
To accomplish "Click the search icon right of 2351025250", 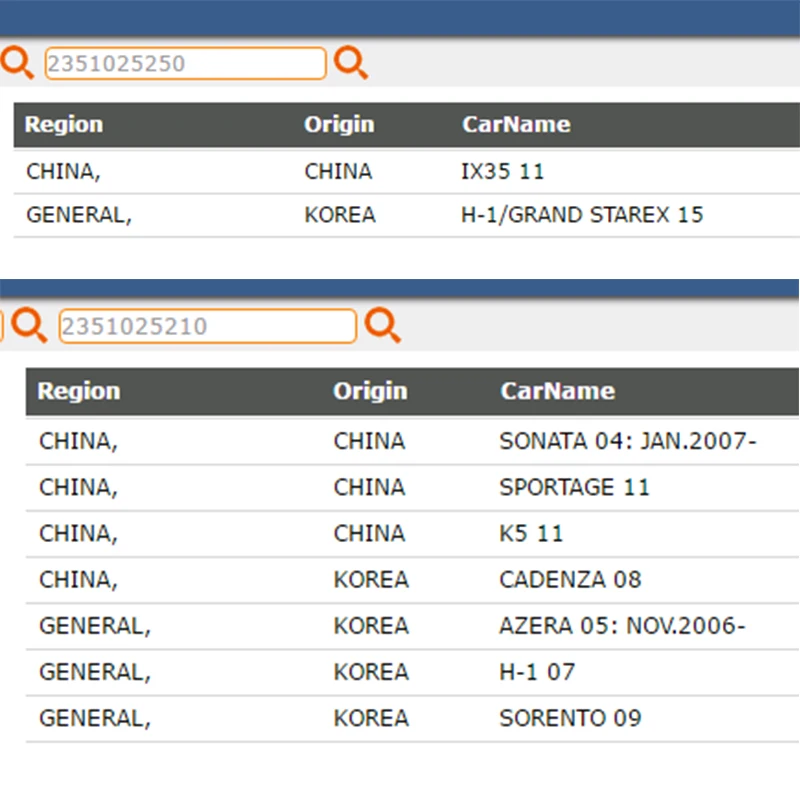I will pyautogui.click(x=351, y=62).
